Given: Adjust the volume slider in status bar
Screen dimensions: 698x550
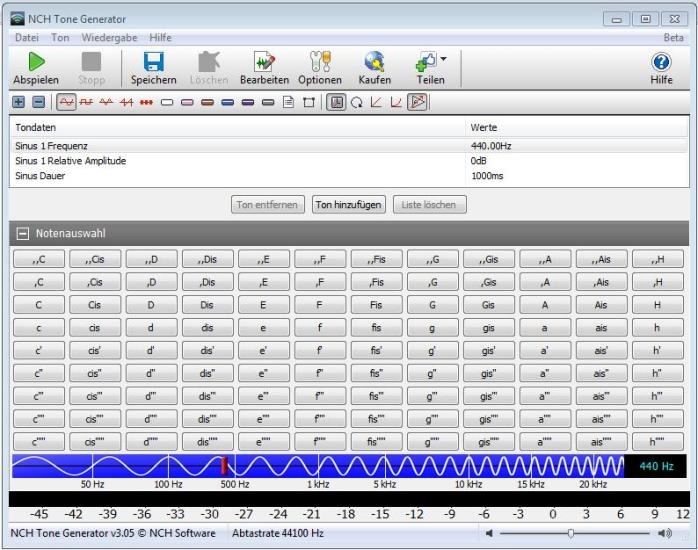Looking at the screenshot, I should point(571,534).
